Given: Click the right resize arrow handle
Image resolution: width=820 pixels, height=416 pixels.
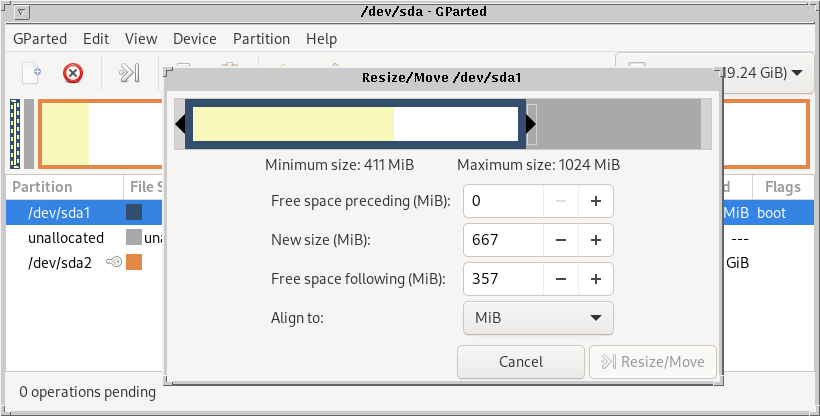Looking at the screenshot, I should click(531, 124).
